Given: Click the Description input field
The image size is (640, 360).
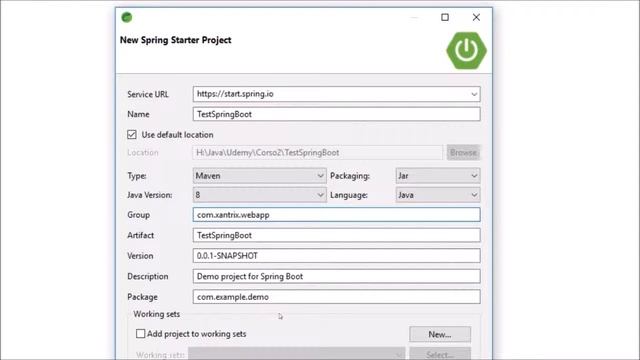Looking at the screenshot, I should 336,276.
